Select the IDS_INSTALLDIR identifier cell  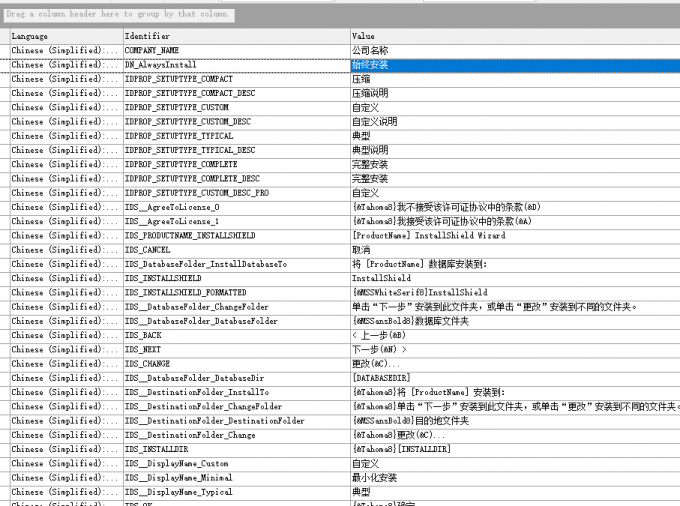236,449
